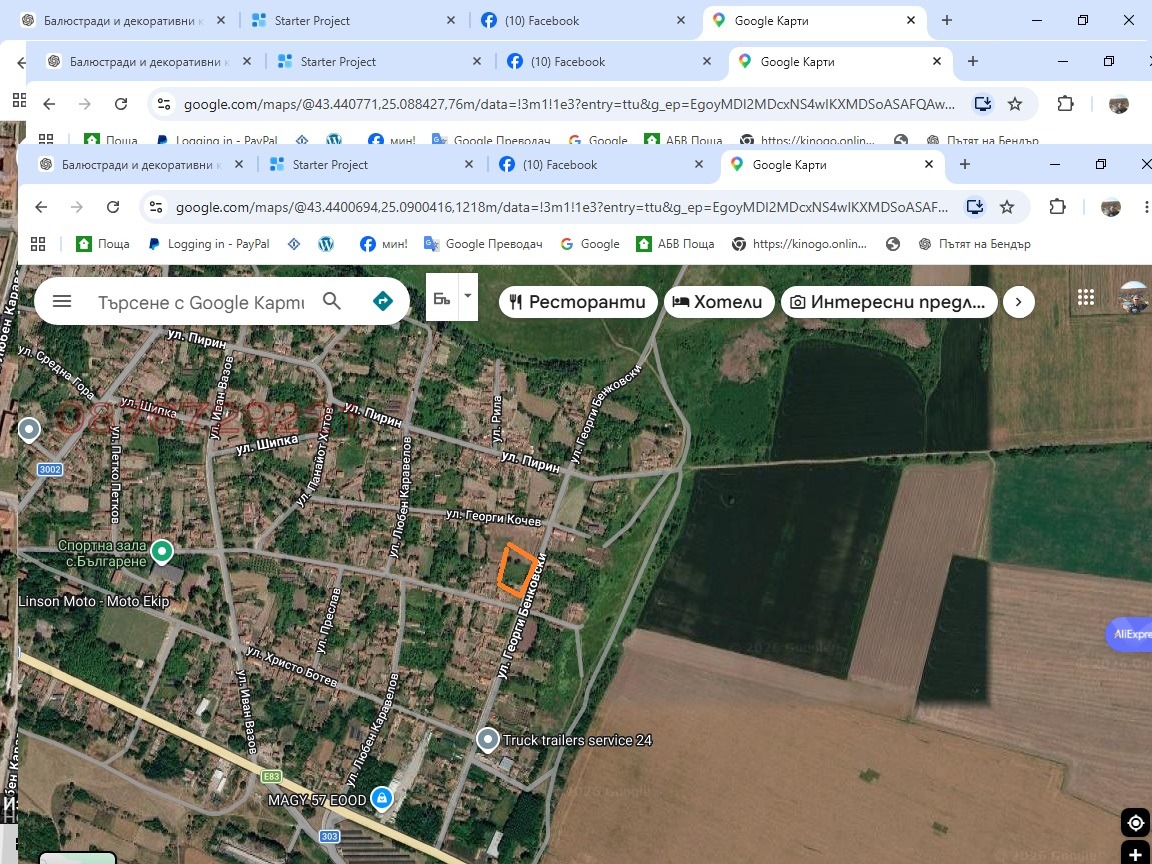This screenshot has width=1152, height=864.
Task: Open Logging in - PayPal bookmark in front window
Action: 209,244
